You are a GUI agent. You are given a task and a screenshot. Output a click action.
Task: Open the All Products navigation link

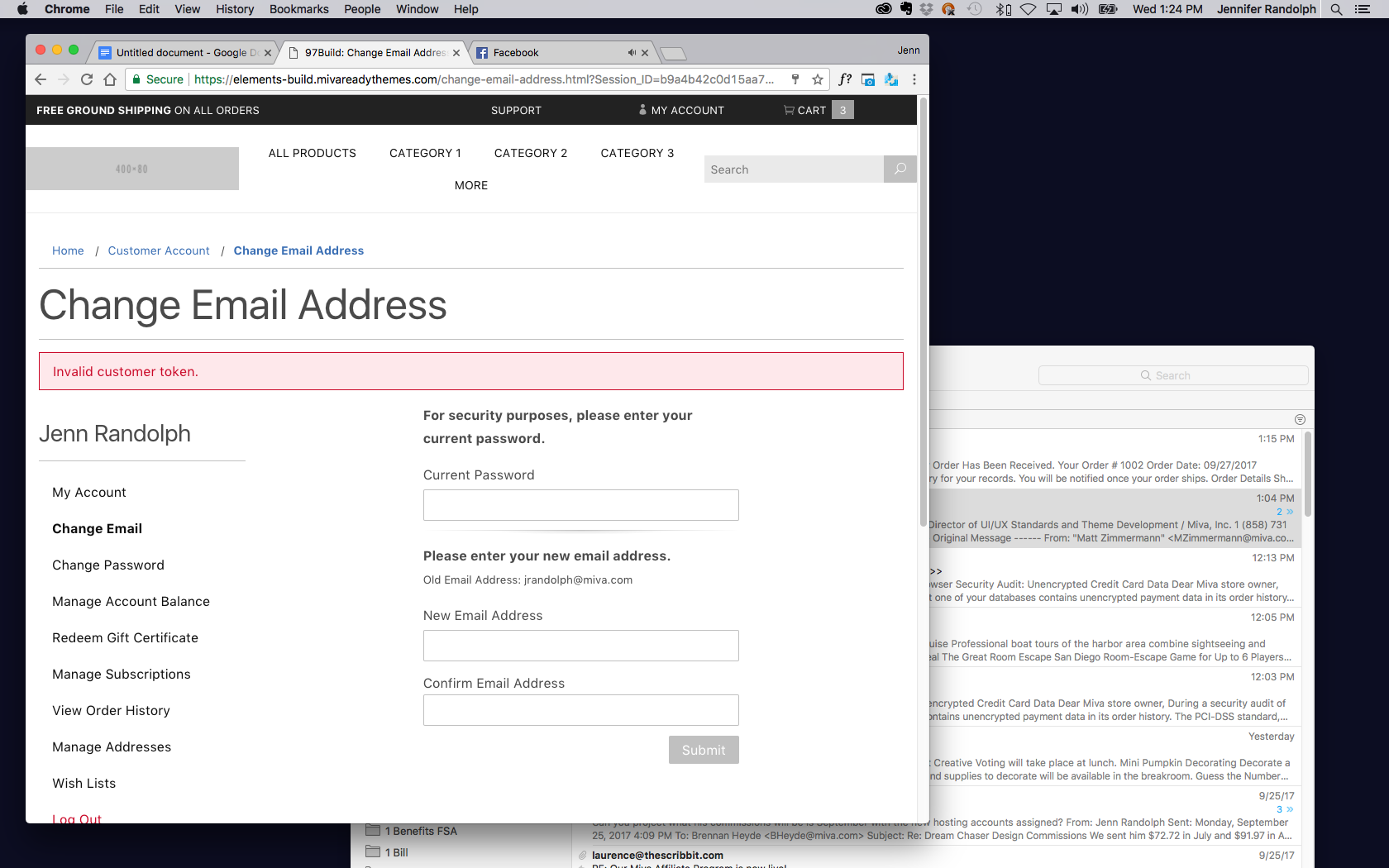tap(313, 153)
